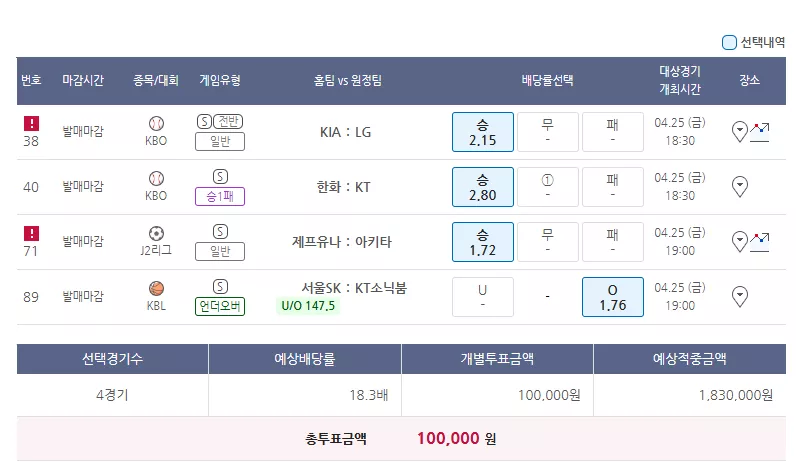The image size is (796, 462).
Task: Open location pin for 한화 vs KT
Action: (740, 187)
